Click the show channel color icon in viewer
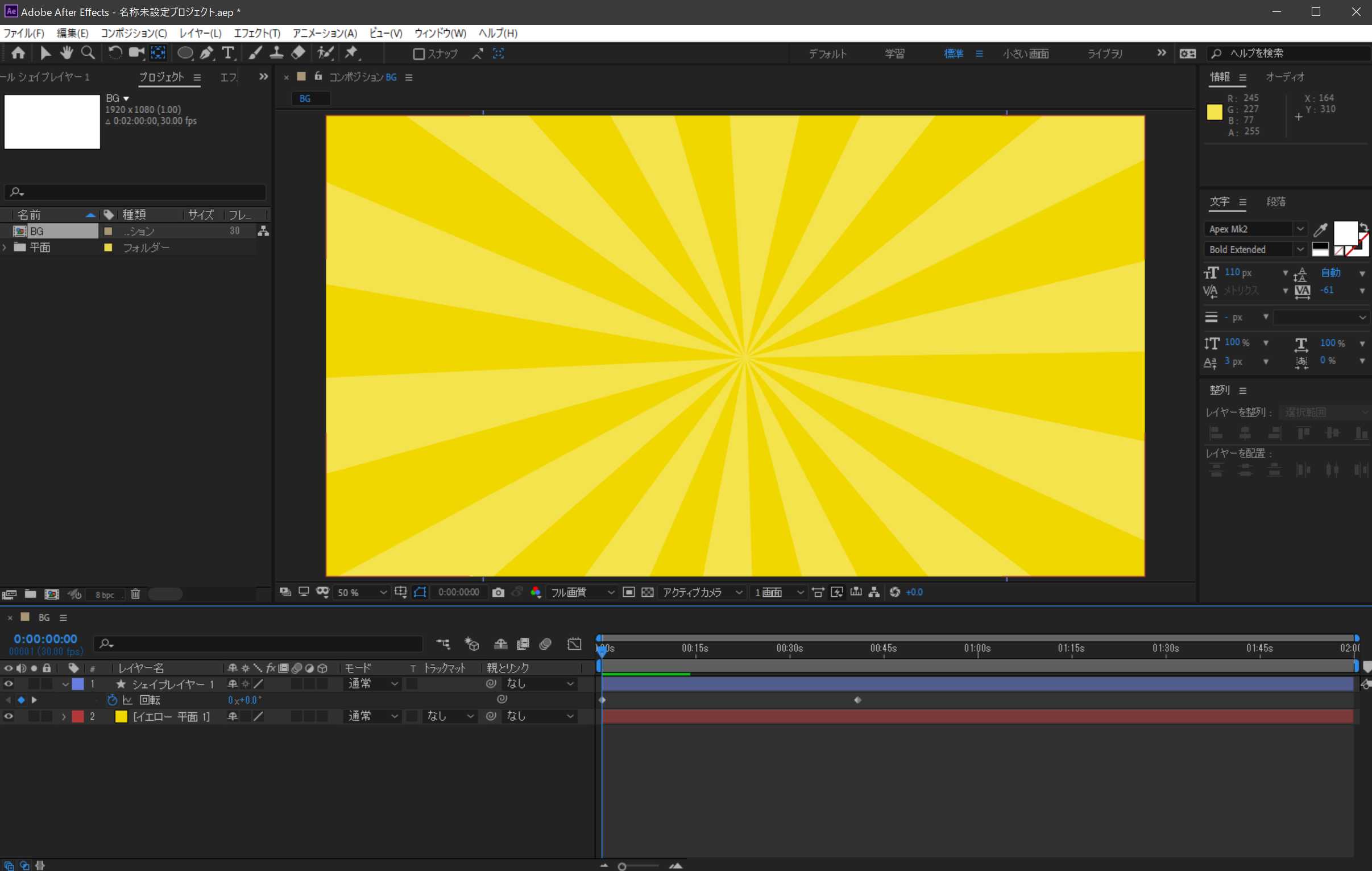 pyautogui.click(x=536, y=592)
